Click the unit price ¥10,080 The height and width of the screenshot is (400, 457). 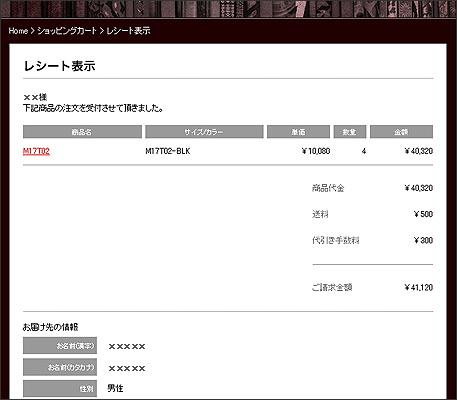coord(316,151)
